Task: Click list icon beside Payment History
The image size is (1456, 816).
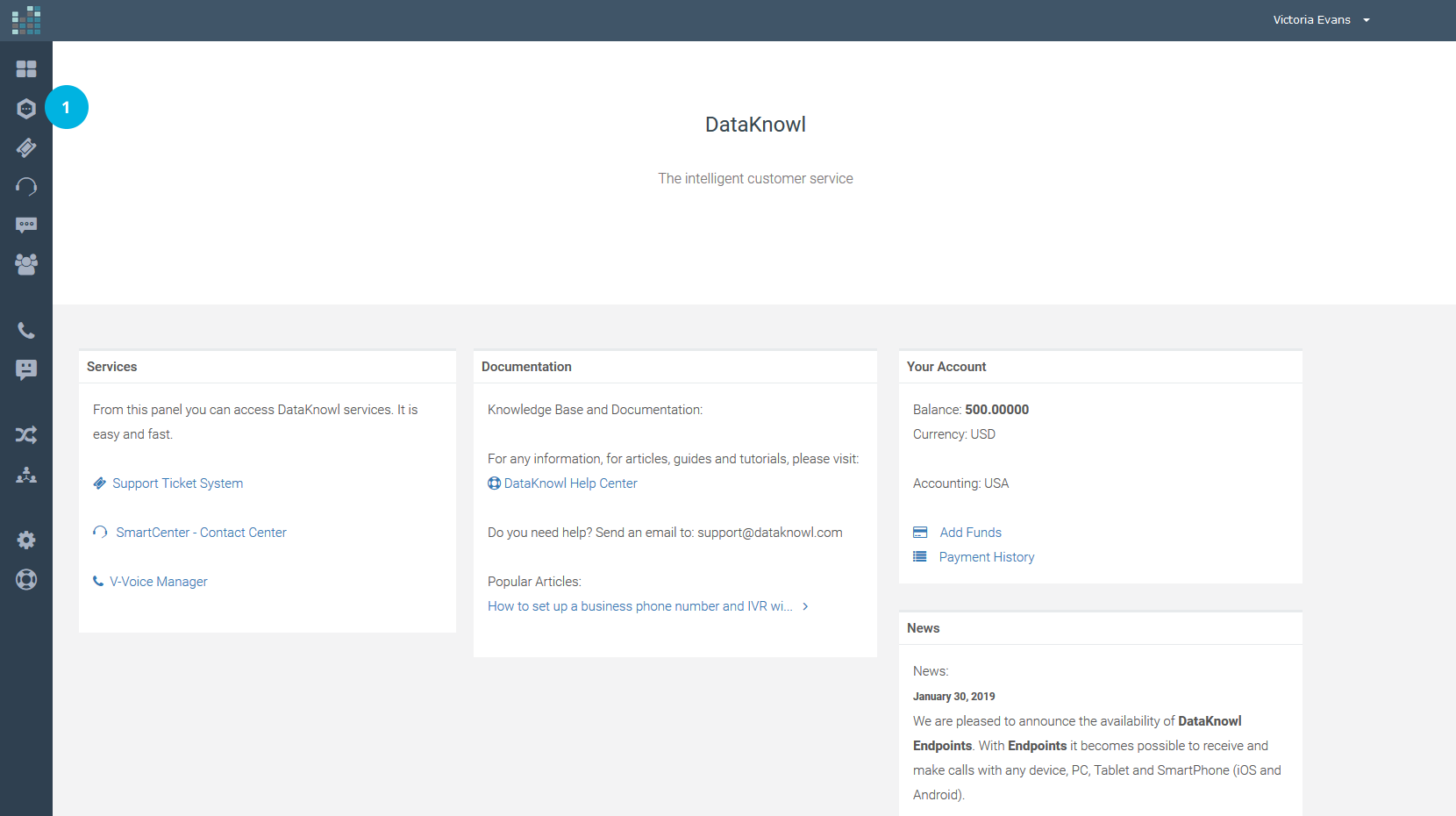Action: coord(920,556)
